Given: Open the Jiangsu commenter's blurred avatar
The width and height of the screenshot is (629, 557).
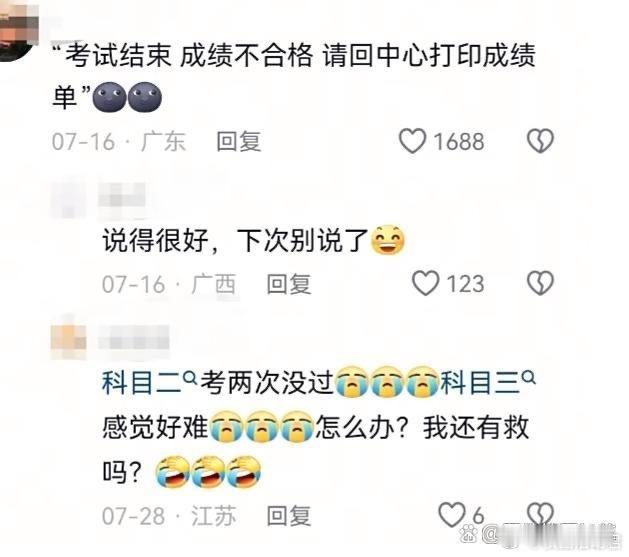Looking at the screenshot, I should [x=68, y=342].
